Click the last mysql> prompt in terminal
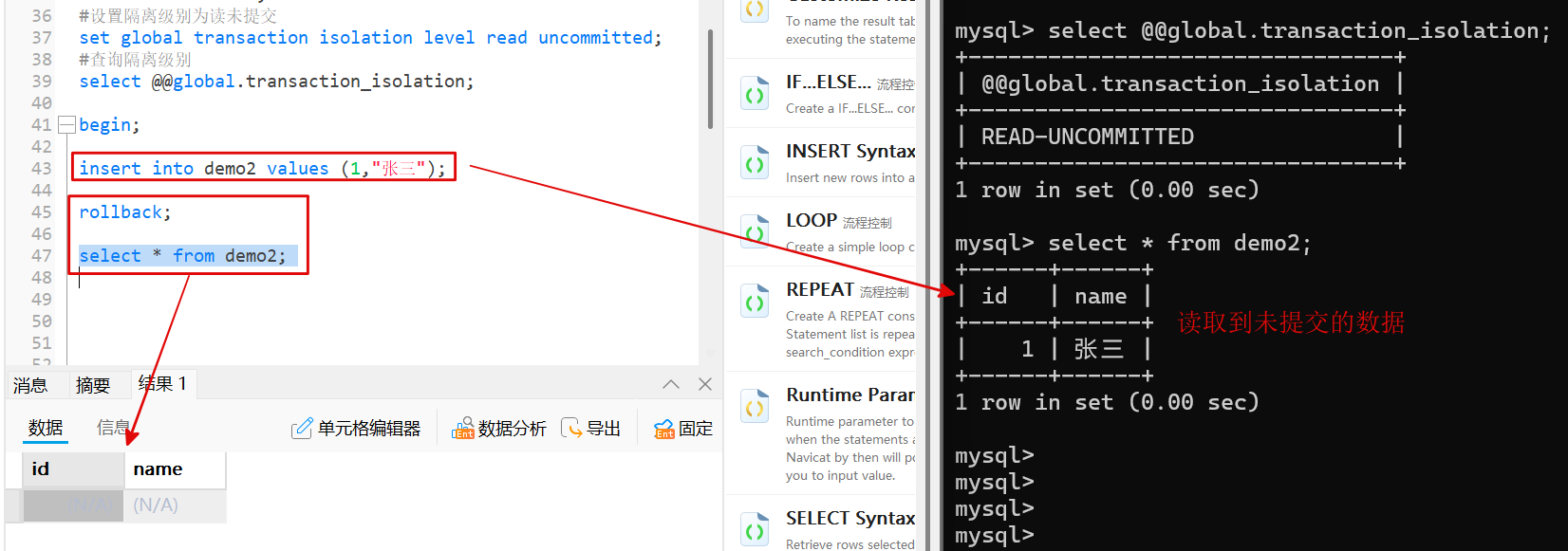This screenshot has height=551, width=1568. [x=994, y=536]
